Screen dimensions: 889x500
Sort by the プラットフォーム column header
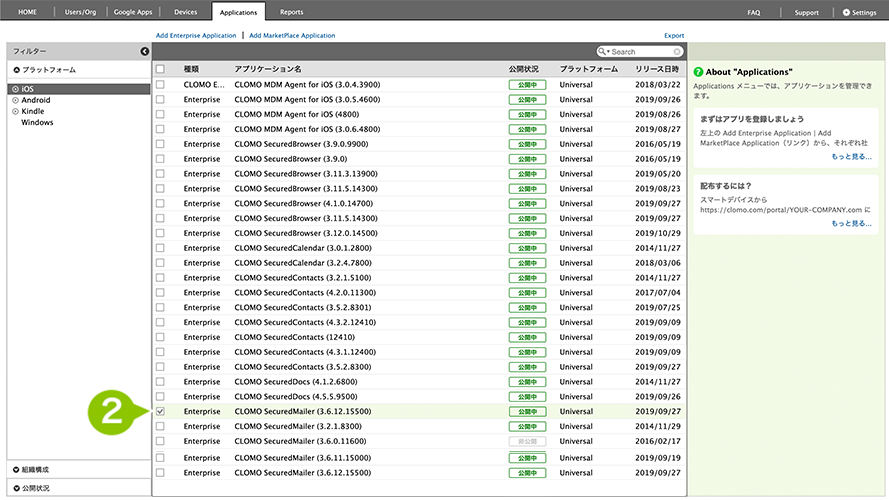(x=589, y=69)
